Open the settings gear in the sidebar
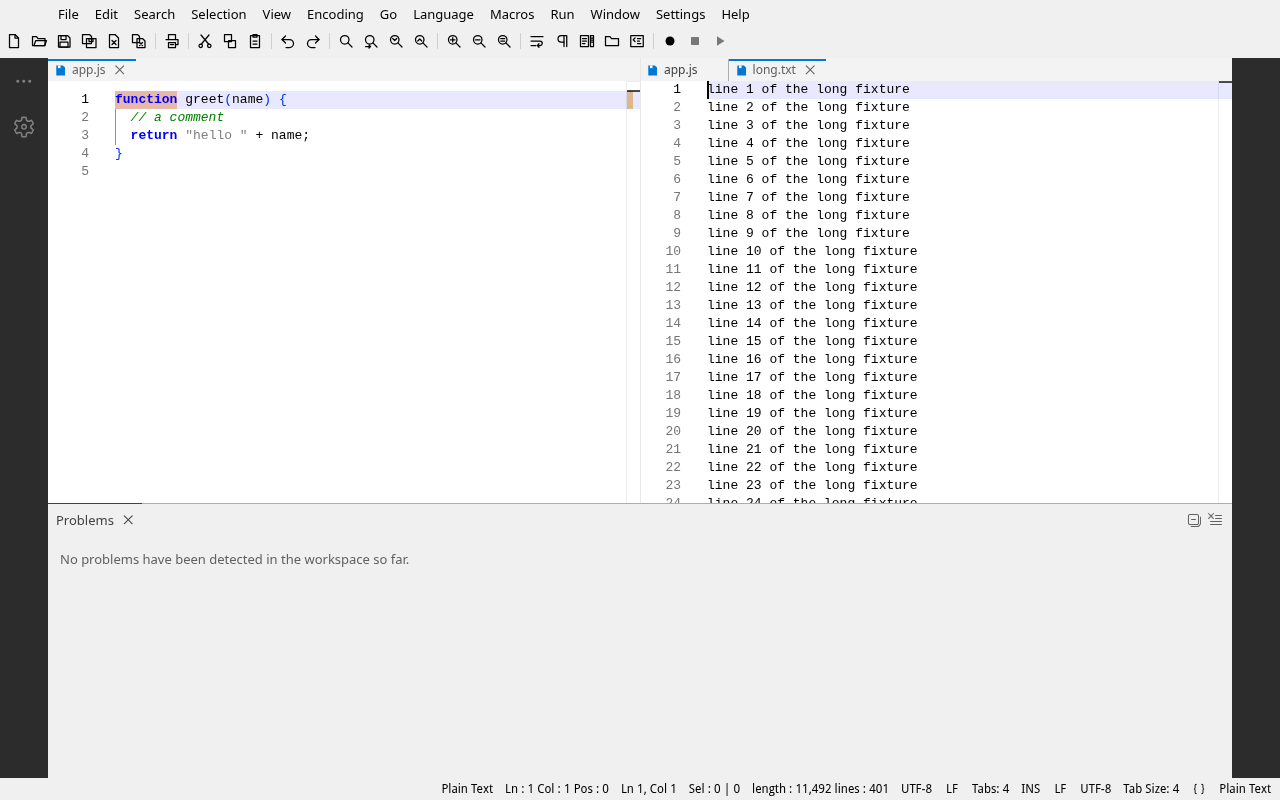1280x800 pixels. coord(24,127)
